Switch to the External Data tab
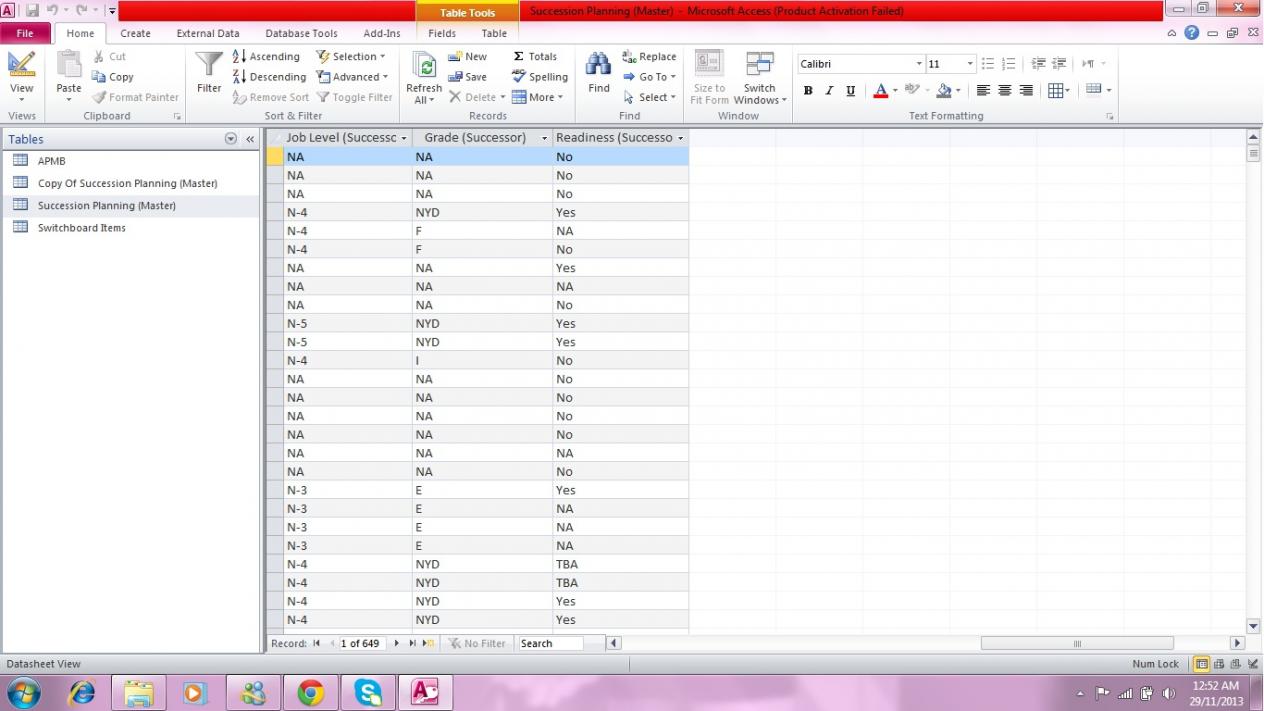Image resolution: width=1264 pixels, height=711 pixels. click(208, 33)
